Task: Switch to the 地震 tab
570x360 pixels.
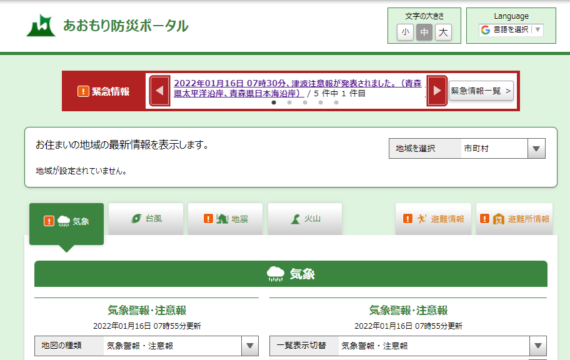Action: 225,219
